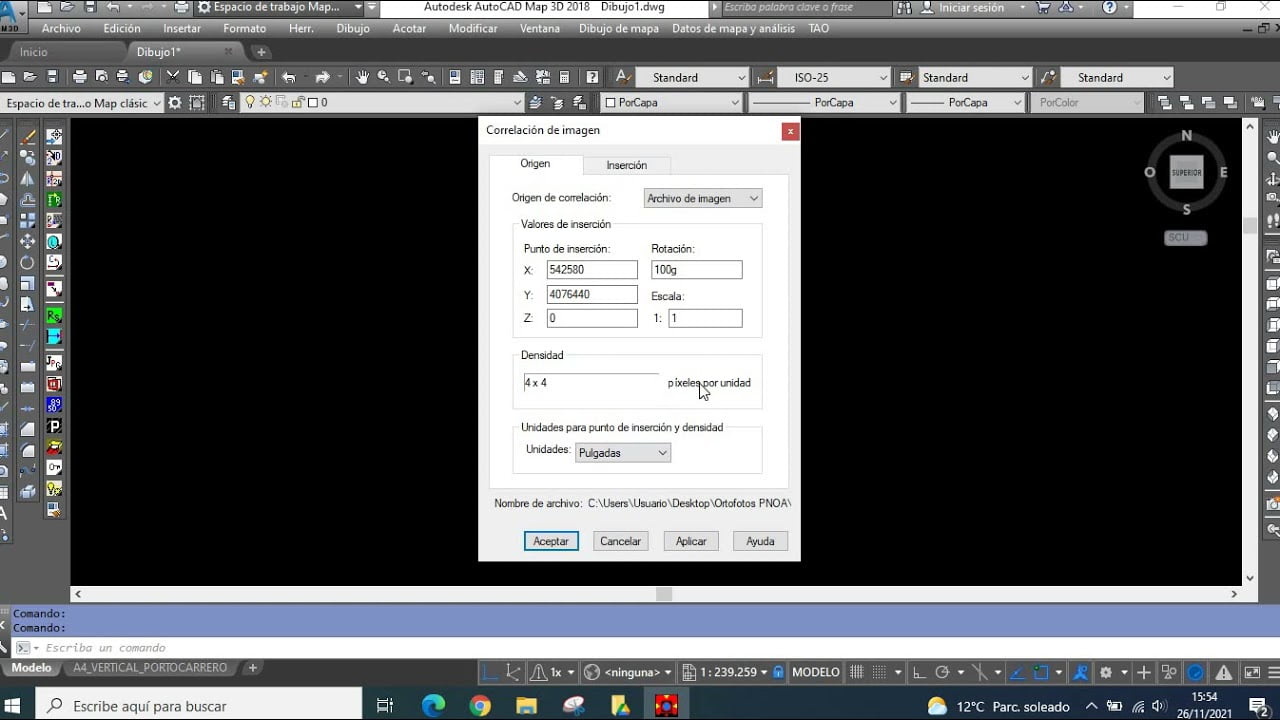
Task: Select the Pan hand tool
Action: tap(362, 77)
